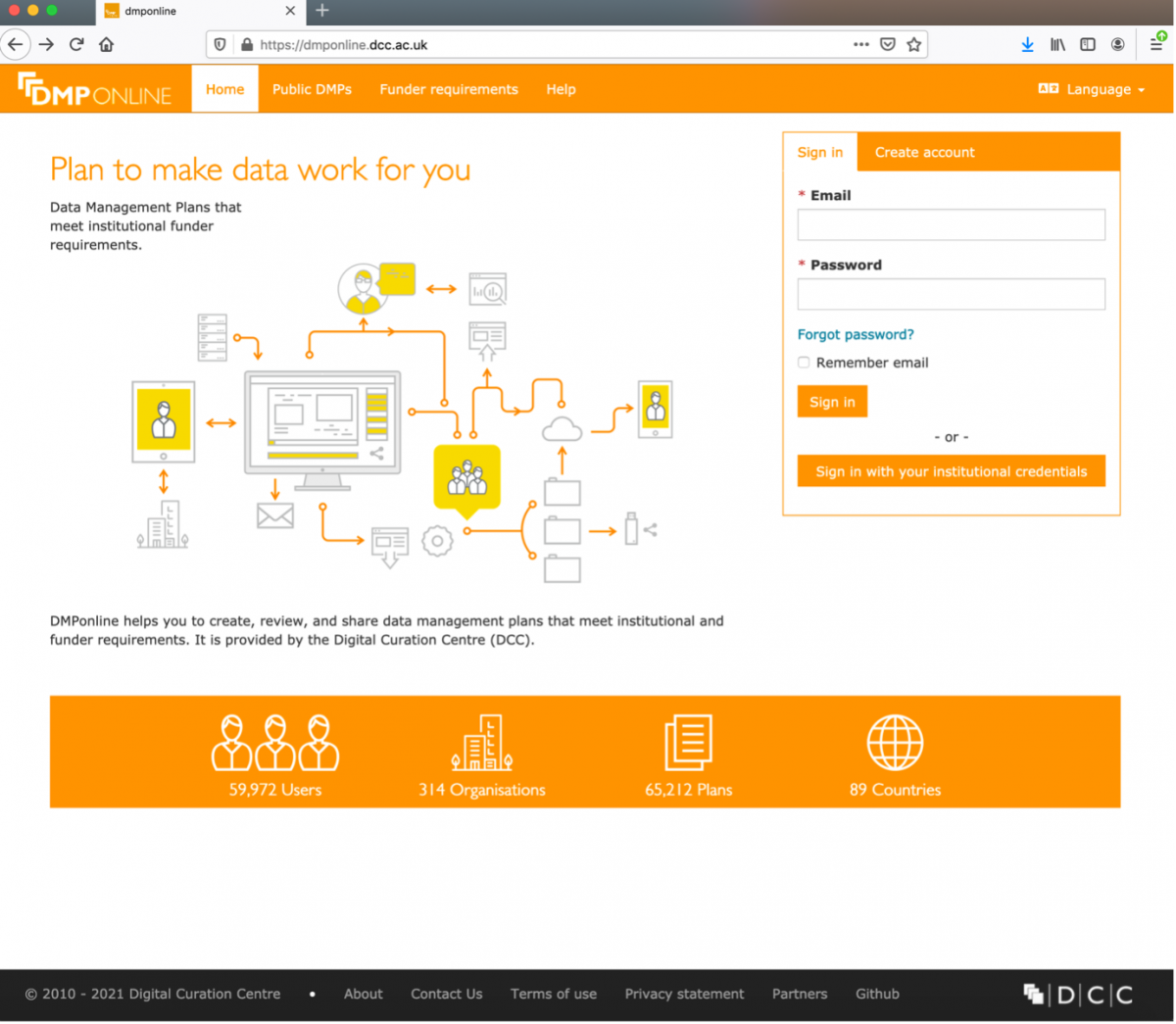Click the DCC logo in footer
The width and height of the screenshot is (1176, 1024).
coord(1078,995)
